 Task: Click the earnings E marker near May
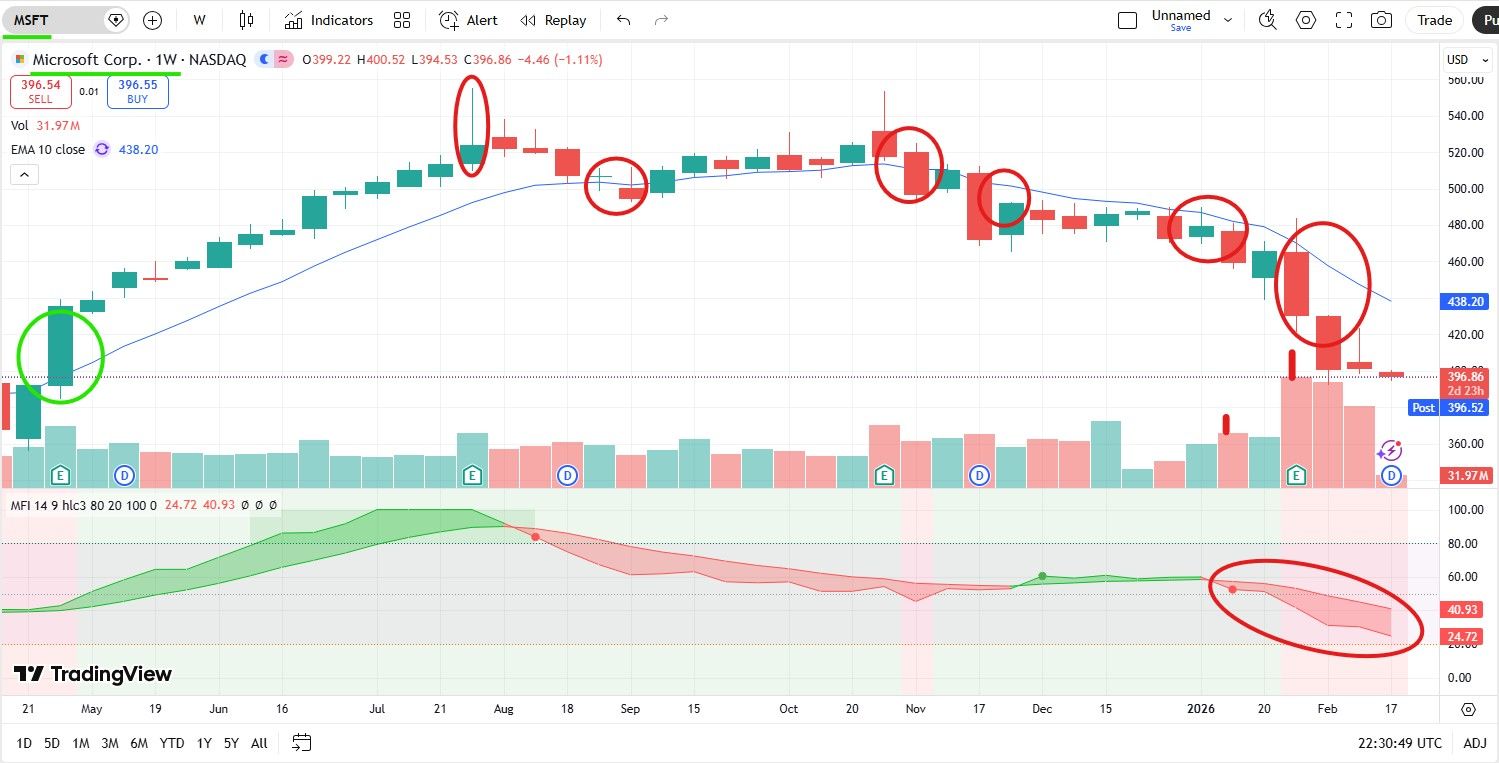click(x=61, y=475)
